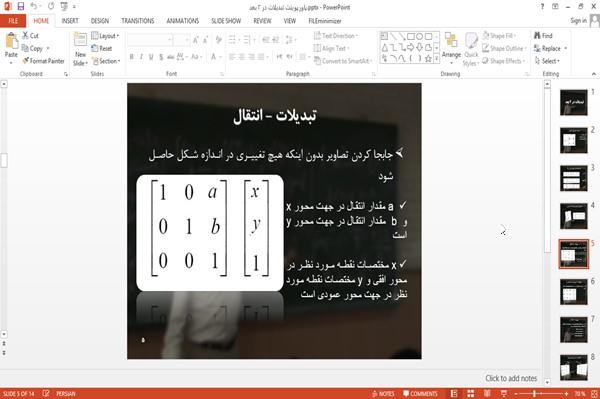Click the Bullets list icon

pos(233,39)
